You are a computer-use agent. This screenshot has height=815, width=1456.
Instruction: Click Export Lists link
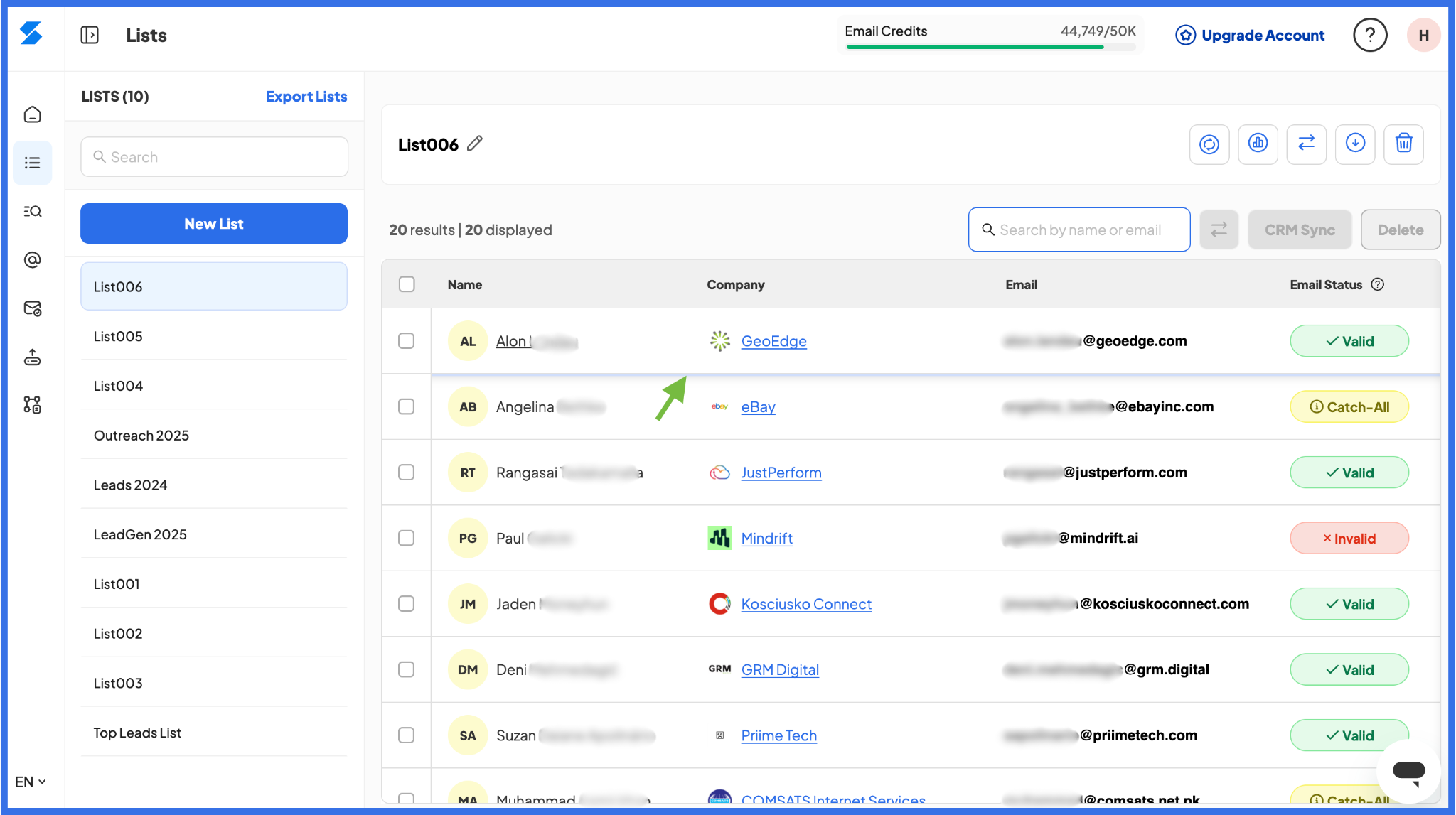coord(306,96)
